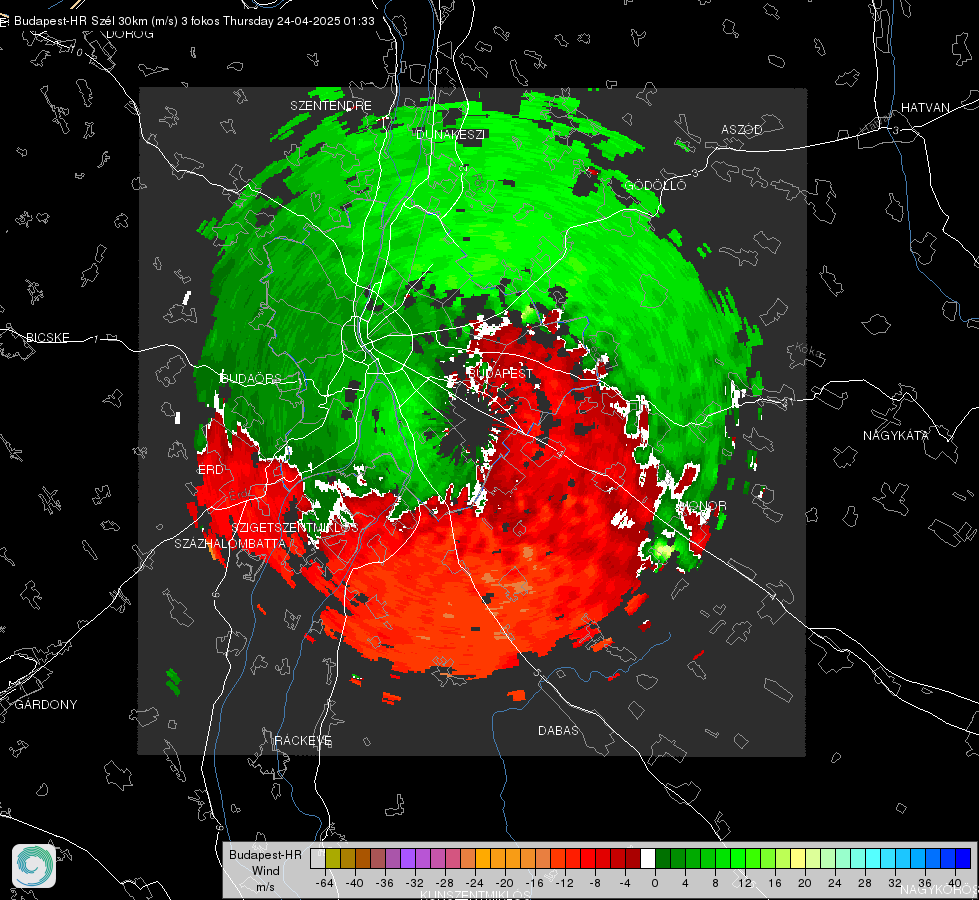This screenshot has height=900, width=979.
Task: Select the ERD town label
Action: (210, 470)
